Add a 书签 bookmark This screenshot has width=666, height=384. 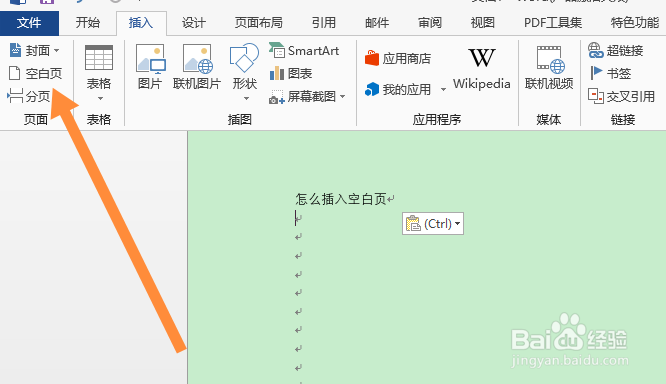(x=610, y=73)
